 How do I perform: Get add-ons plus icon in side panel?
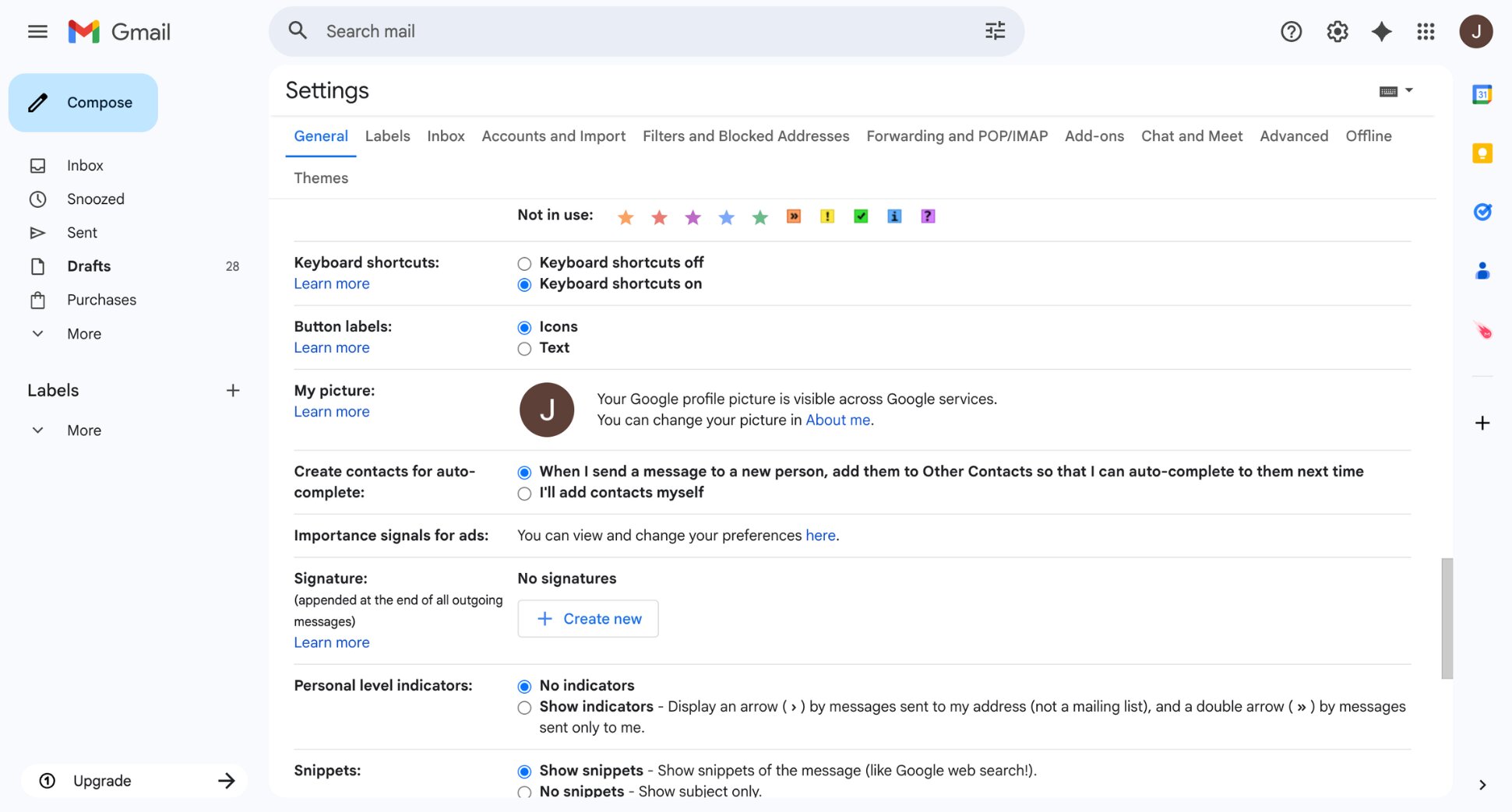click(x=1482, y=423)
